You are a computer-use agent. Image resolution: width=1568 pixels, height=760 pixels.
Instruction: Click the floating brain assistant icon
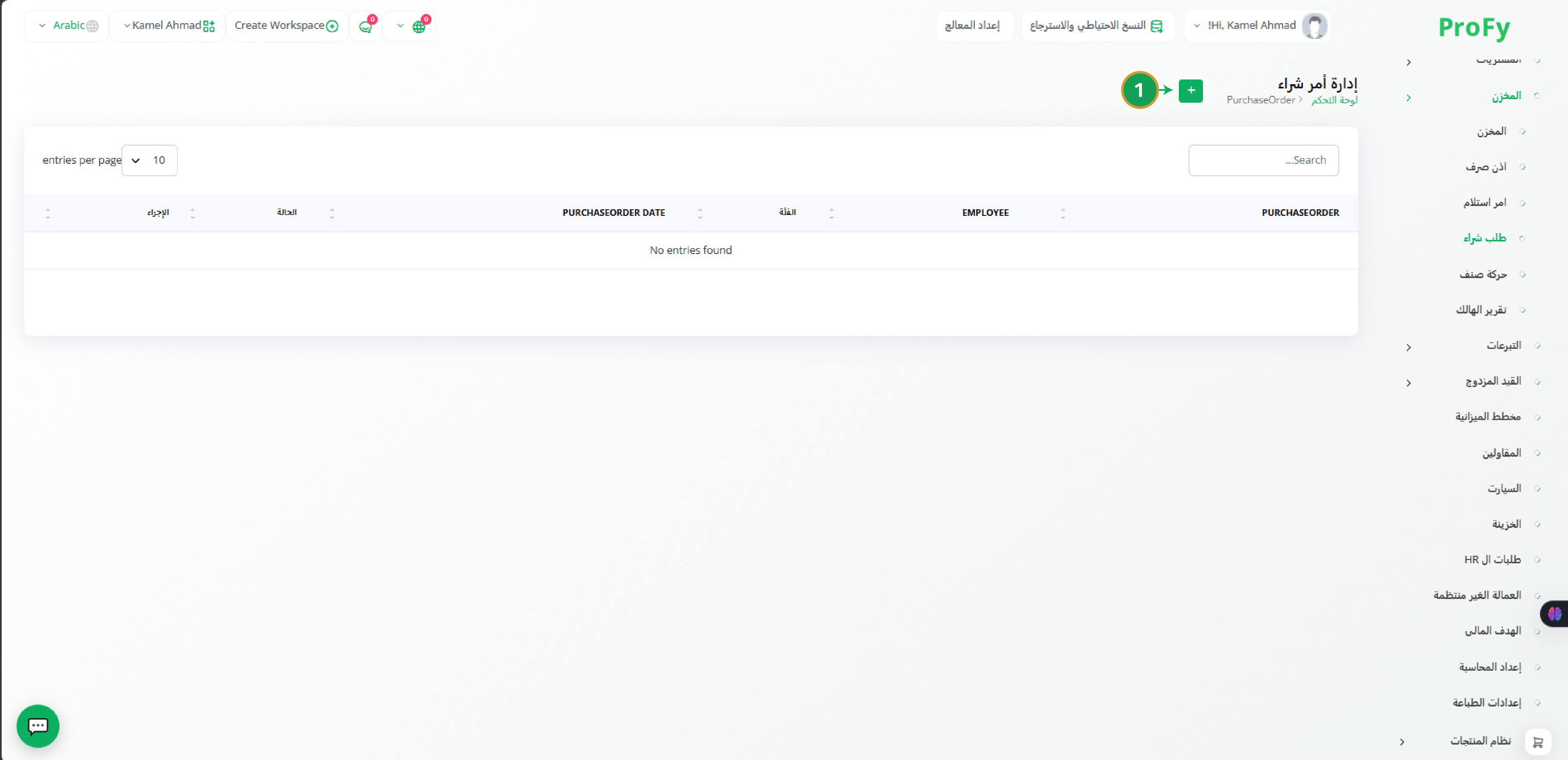pyautogui.click(x=1555, y=613)
